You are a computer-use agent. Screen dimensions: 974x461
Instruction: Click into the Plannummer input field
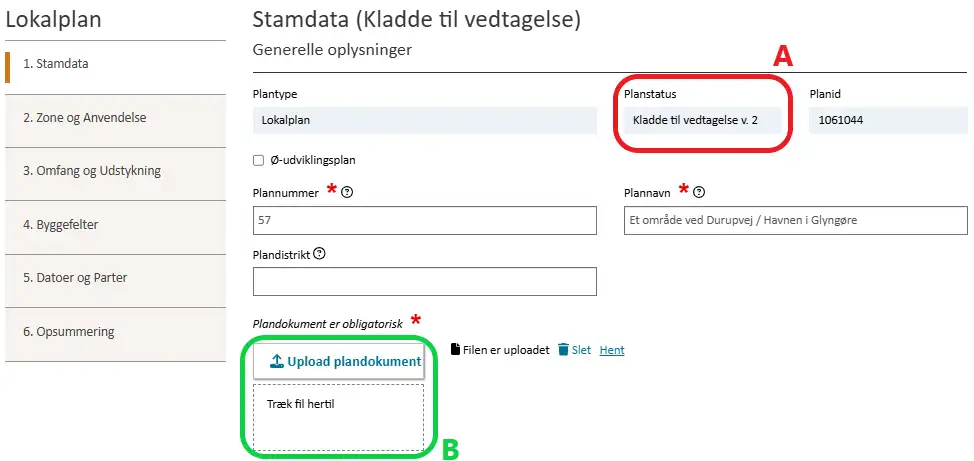(x=425, y=221)
